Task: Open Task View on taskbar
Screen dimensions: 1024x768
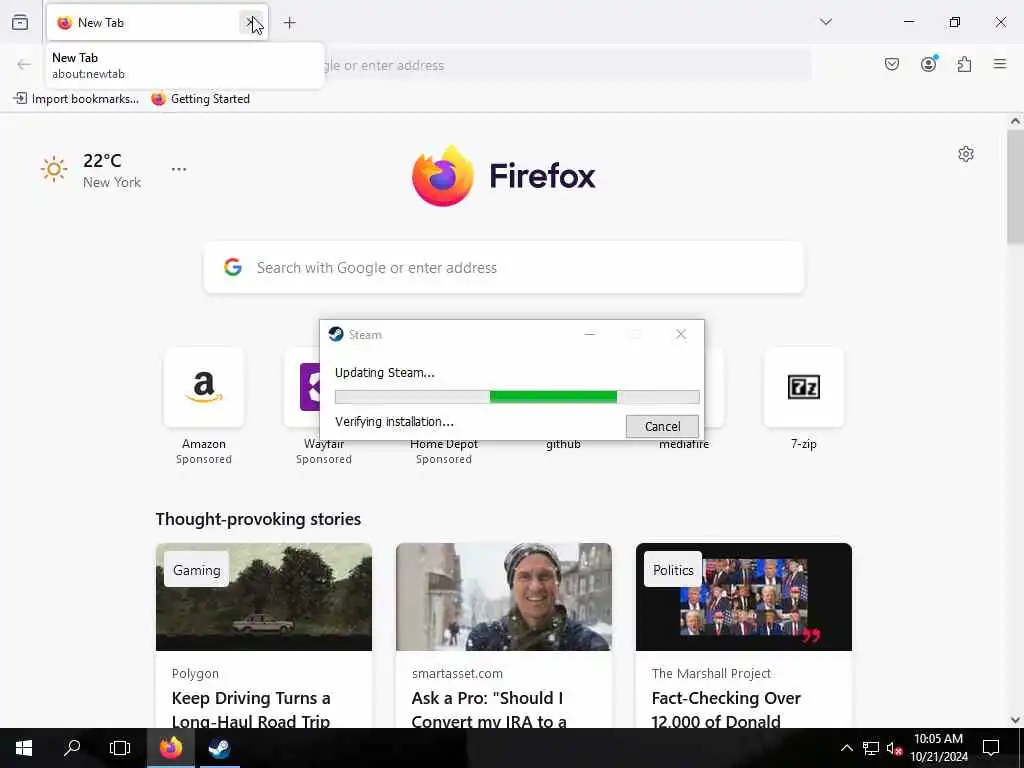Action: coord(120,748)
